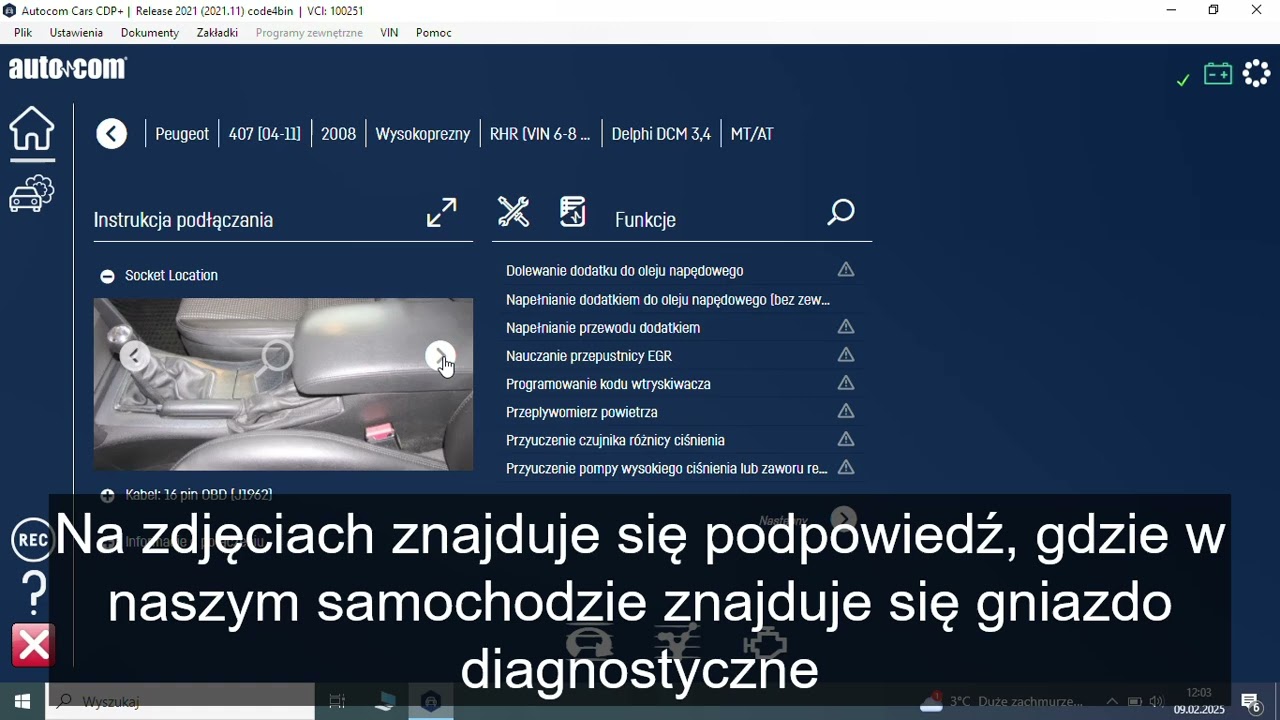The height and width of the screenshot is (720, 1280).
Task: Close the application with the red X icon
Action: tap(33, 646)
